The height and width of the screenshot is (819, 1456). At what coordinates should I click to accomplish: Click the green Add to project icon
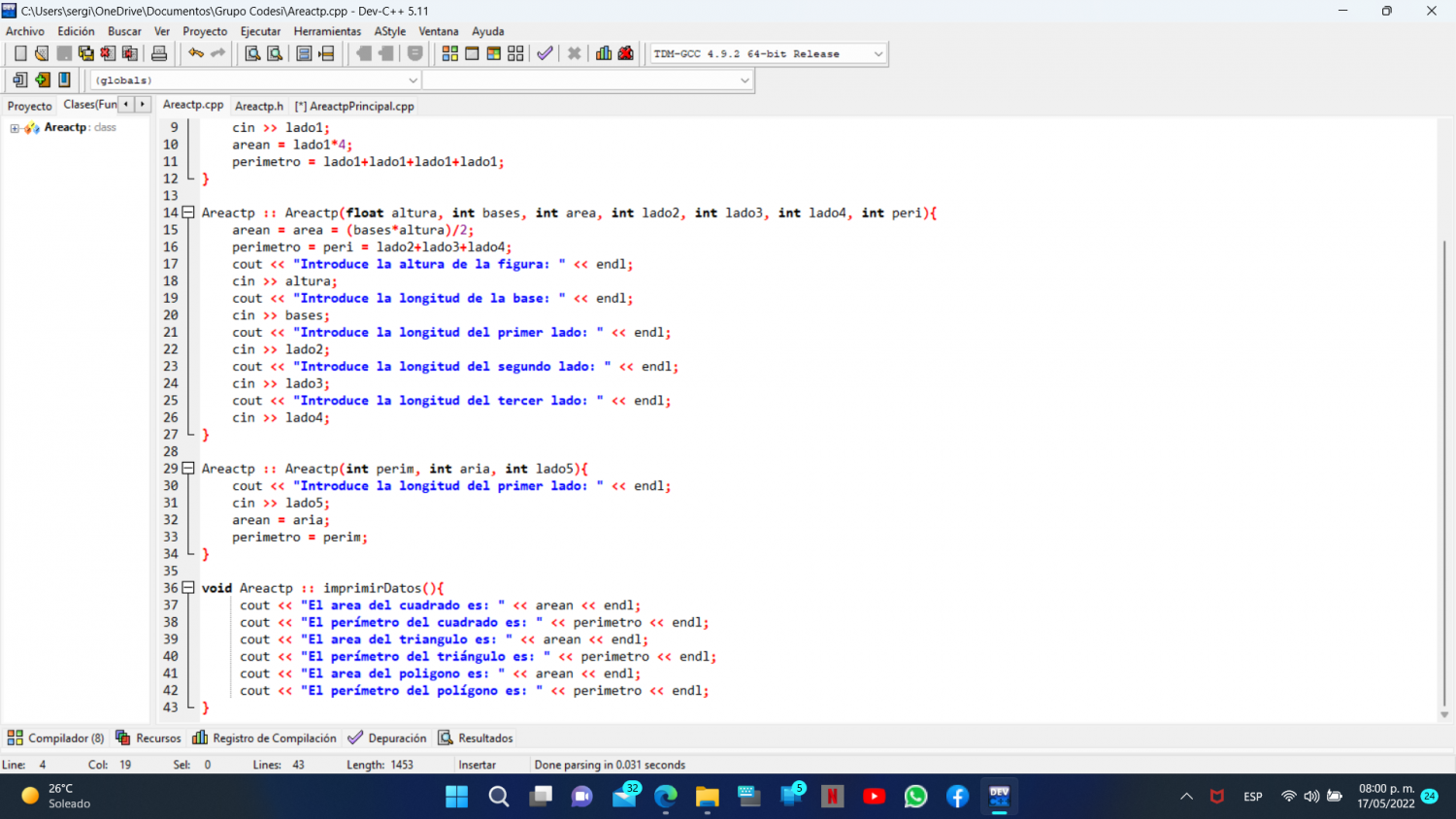43,80
